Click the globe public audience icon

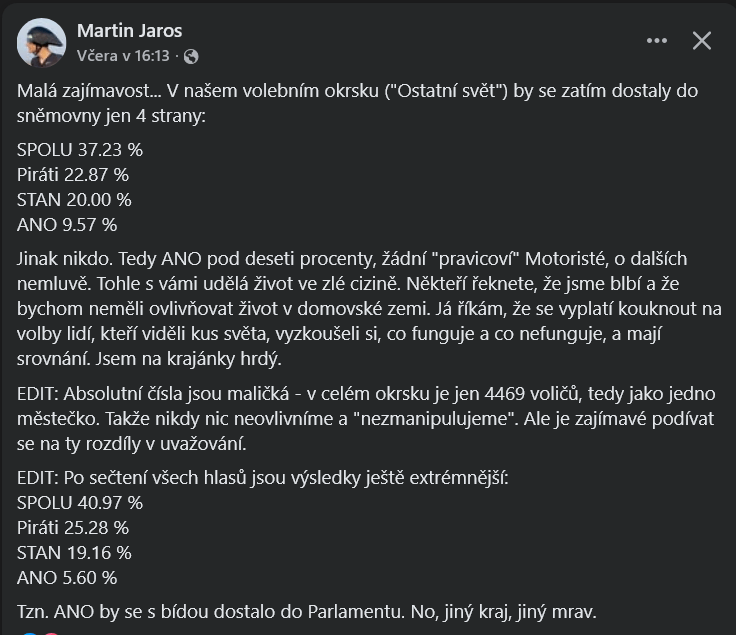191,57
